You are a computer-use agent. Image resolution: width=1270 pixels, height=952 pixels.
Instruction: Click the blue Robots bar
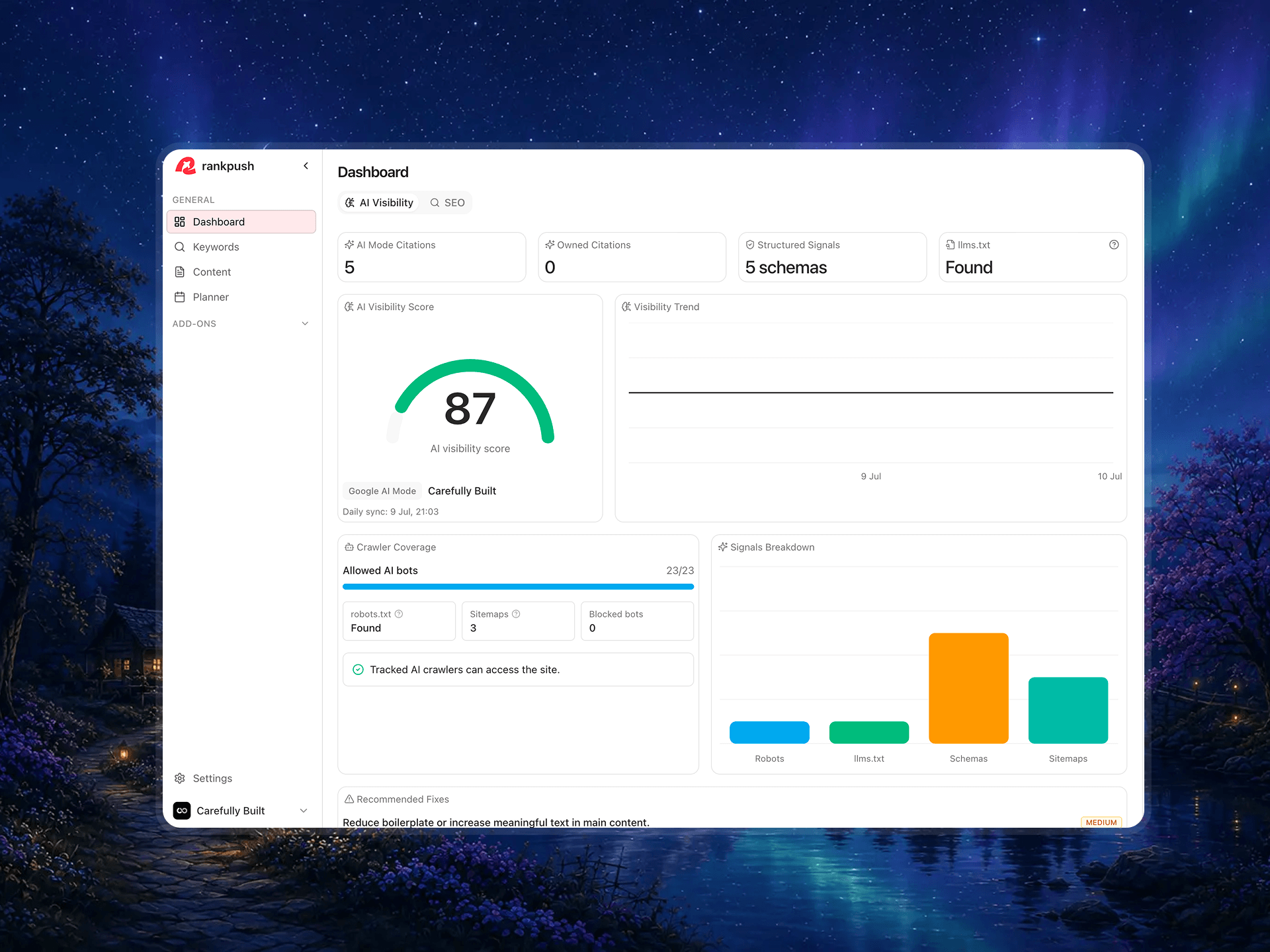click(769, 733)
